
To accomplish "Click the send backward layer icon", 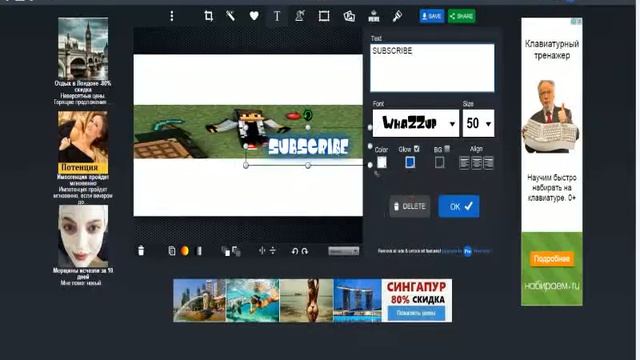I will (x=236, y=251).
